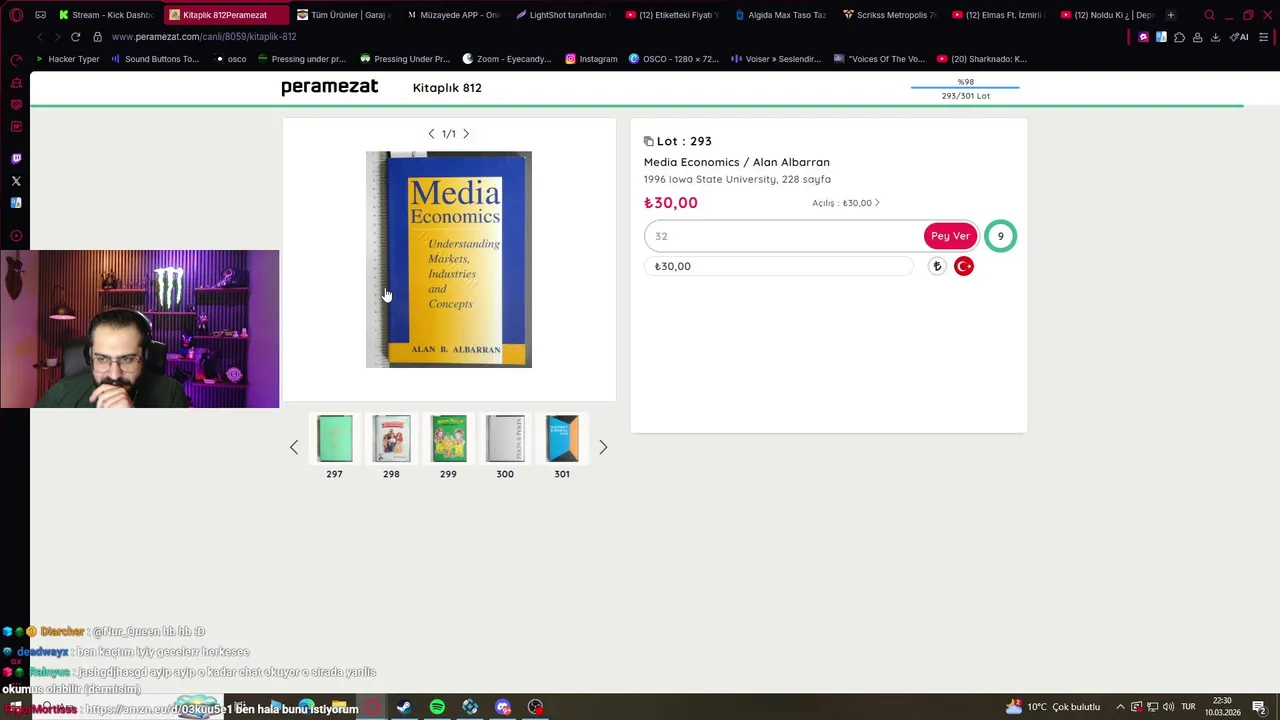1280x720 pixels.
Task: Reload the page with the refresh icon
Action: click(75, 37)
